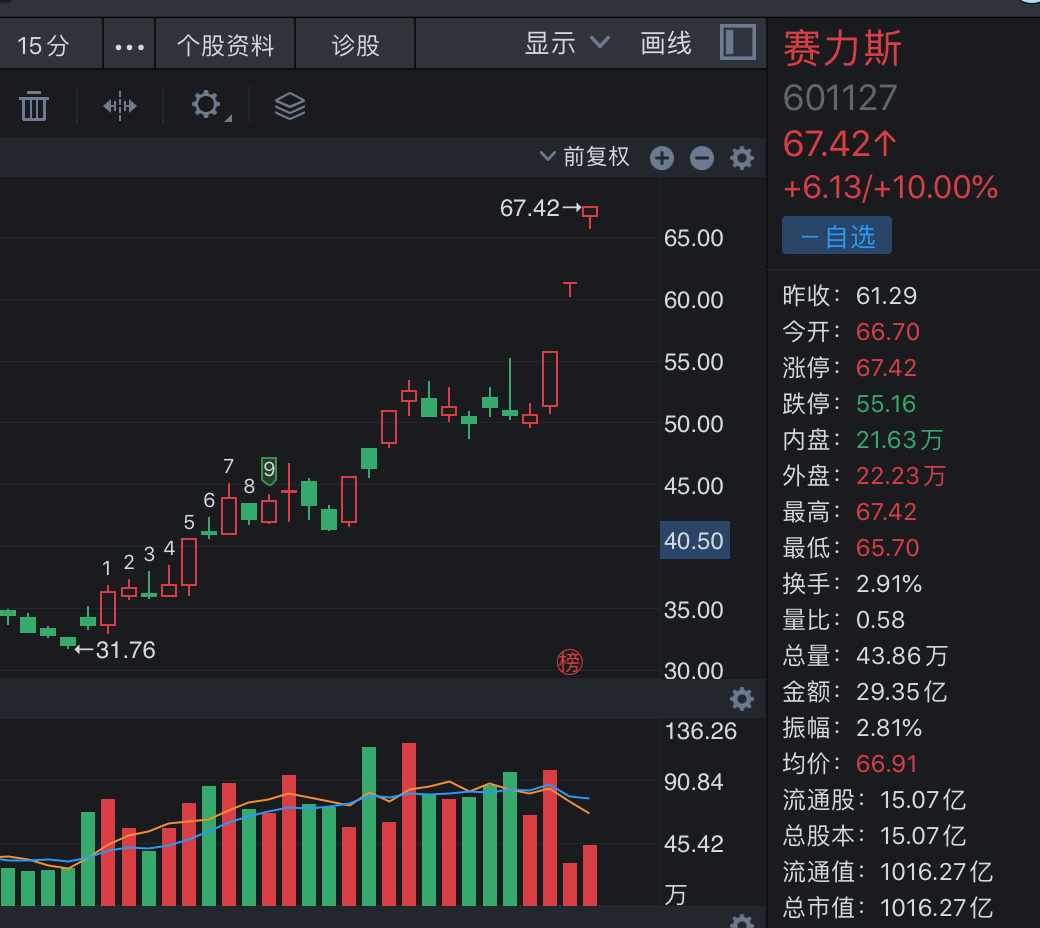Screen dimensions: 1040x928
Task: Open chart settings gear in toolbar
Action: pos(207,105)
